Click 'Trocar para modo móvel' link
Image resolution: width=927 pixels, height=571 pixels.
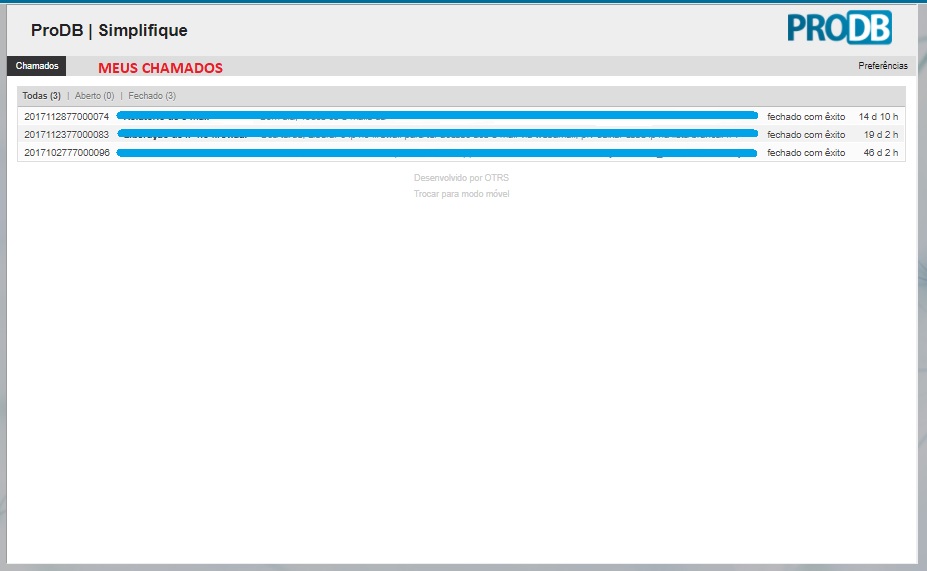[x=461, y=194]
